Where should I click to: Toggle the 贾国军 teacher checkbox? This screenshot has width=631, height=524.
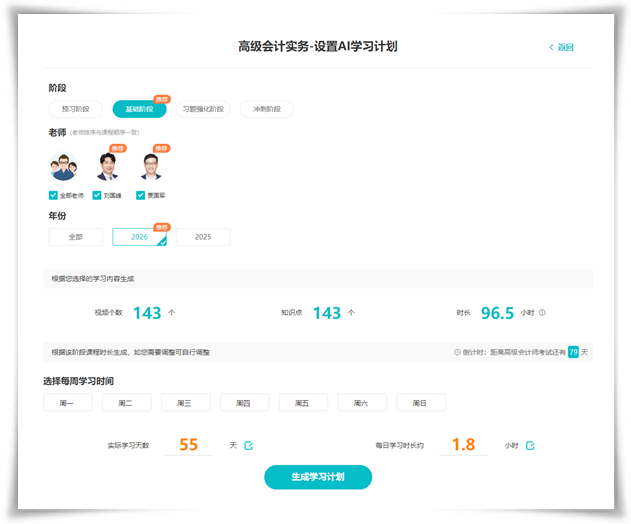[x=141, y=195]
